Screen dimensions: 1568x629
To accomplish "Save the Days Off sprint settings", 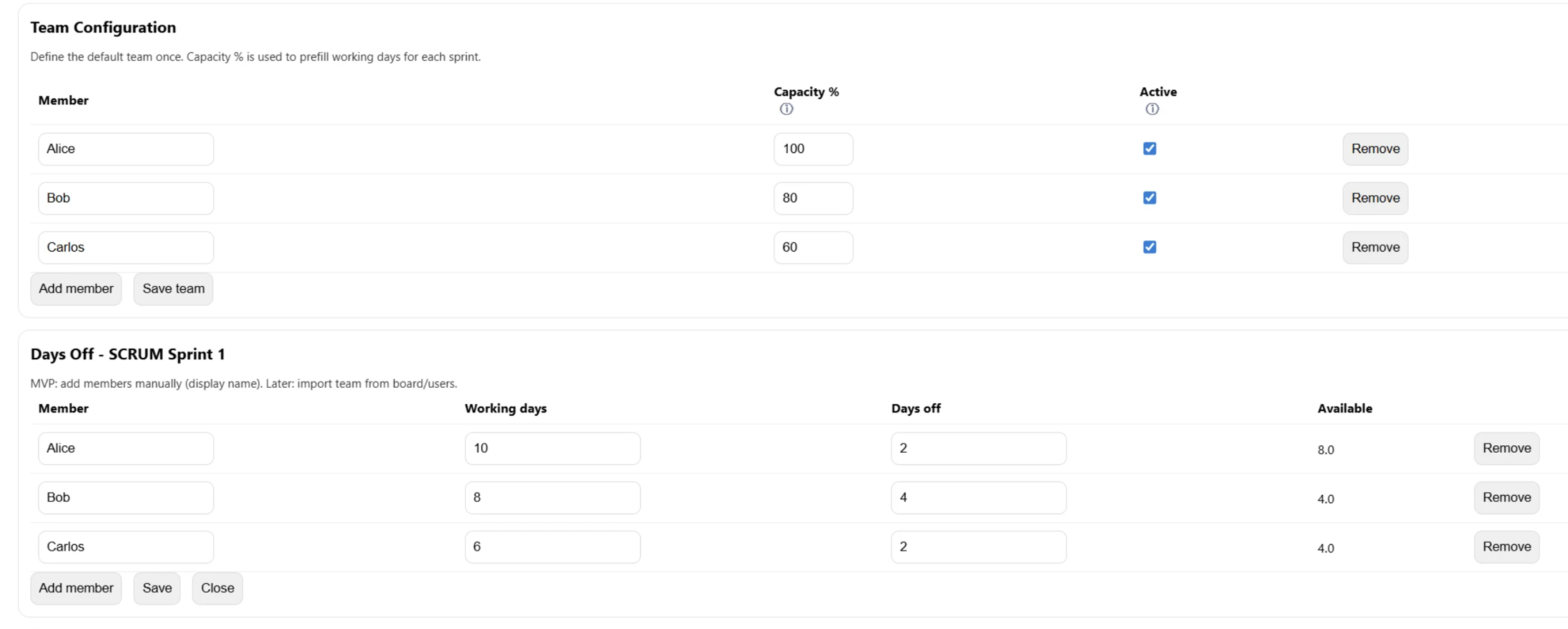I will coord(156,588).
